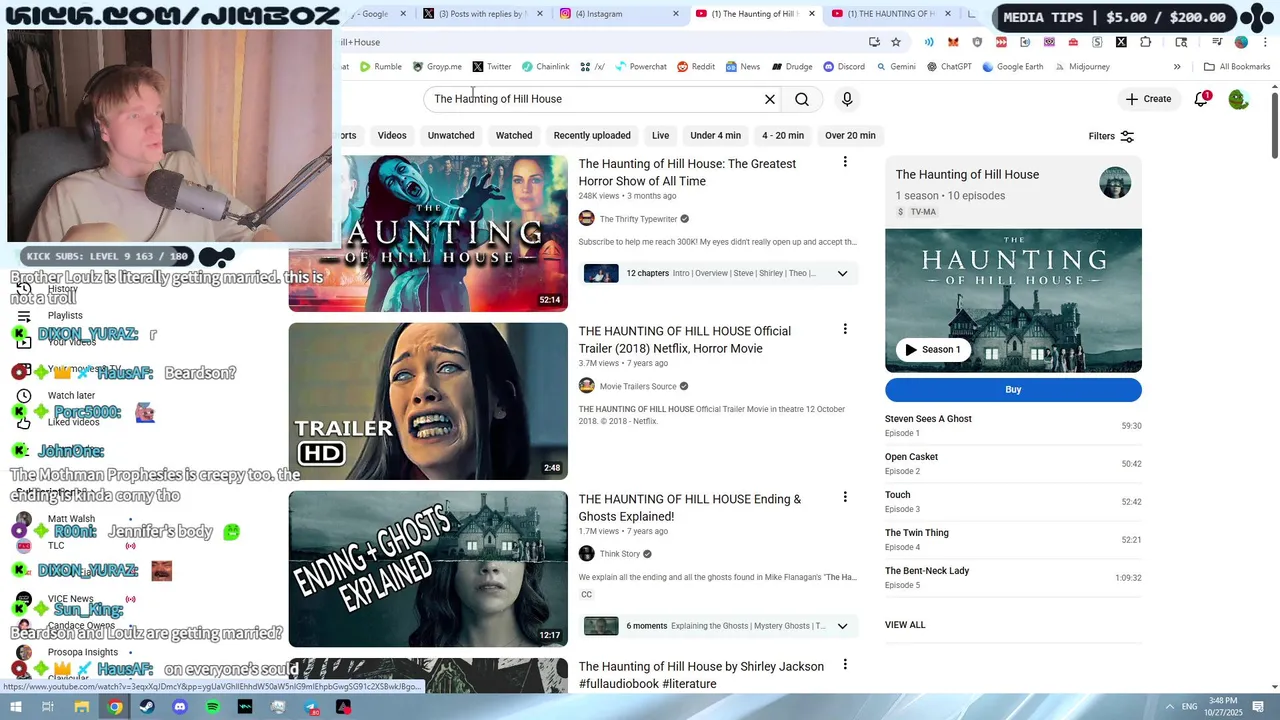The width and height of the screenshot is (1280, 720).
Task: Open more options for Greatest Horror Show video
Action: [x=845, y=162]
